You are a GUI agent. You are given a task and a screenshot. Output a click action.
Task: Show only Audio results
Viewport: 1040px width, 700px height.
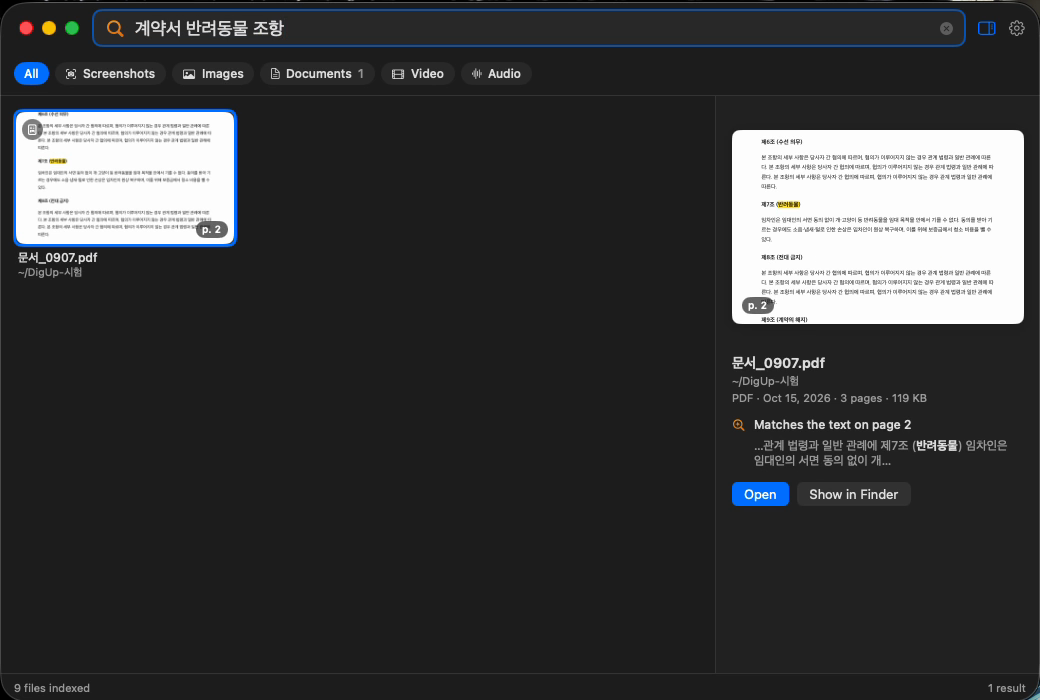point(496,74)
